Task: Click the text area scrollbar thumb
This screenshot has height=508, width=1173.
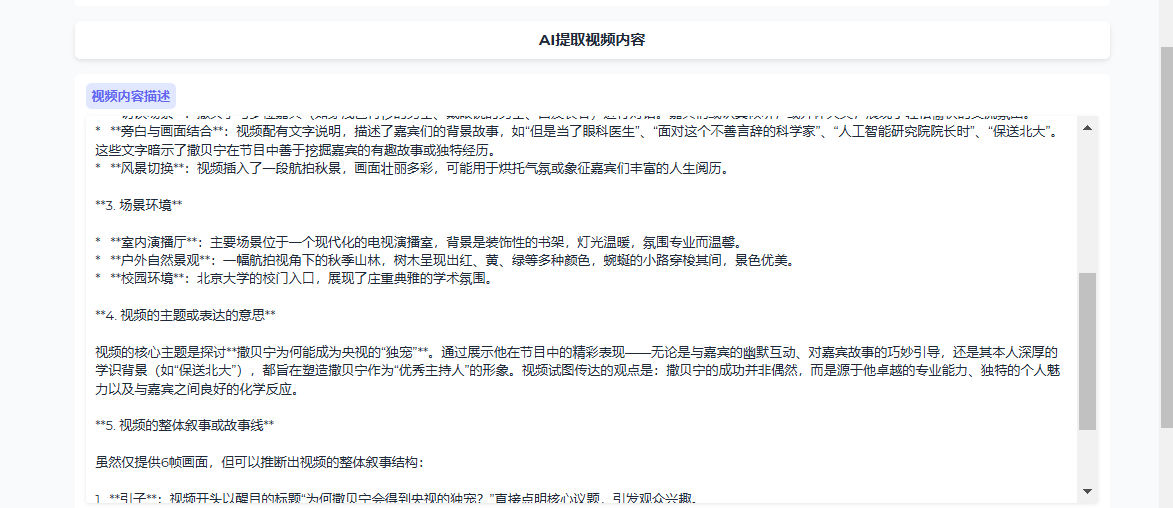Action: click(1087, 350)
